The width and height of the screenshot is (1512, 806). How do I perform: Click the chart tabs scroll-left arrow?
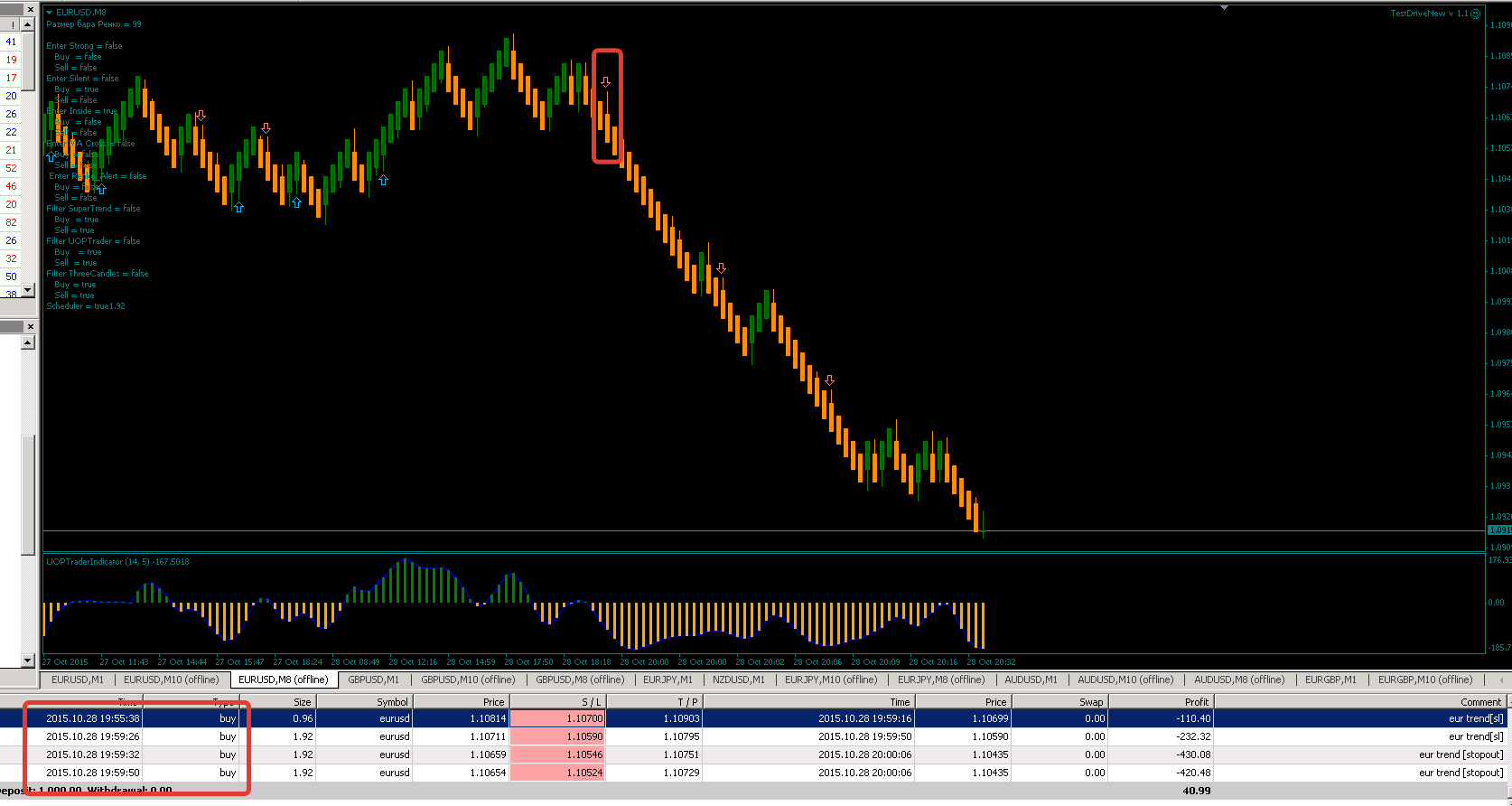(1501, 679)
